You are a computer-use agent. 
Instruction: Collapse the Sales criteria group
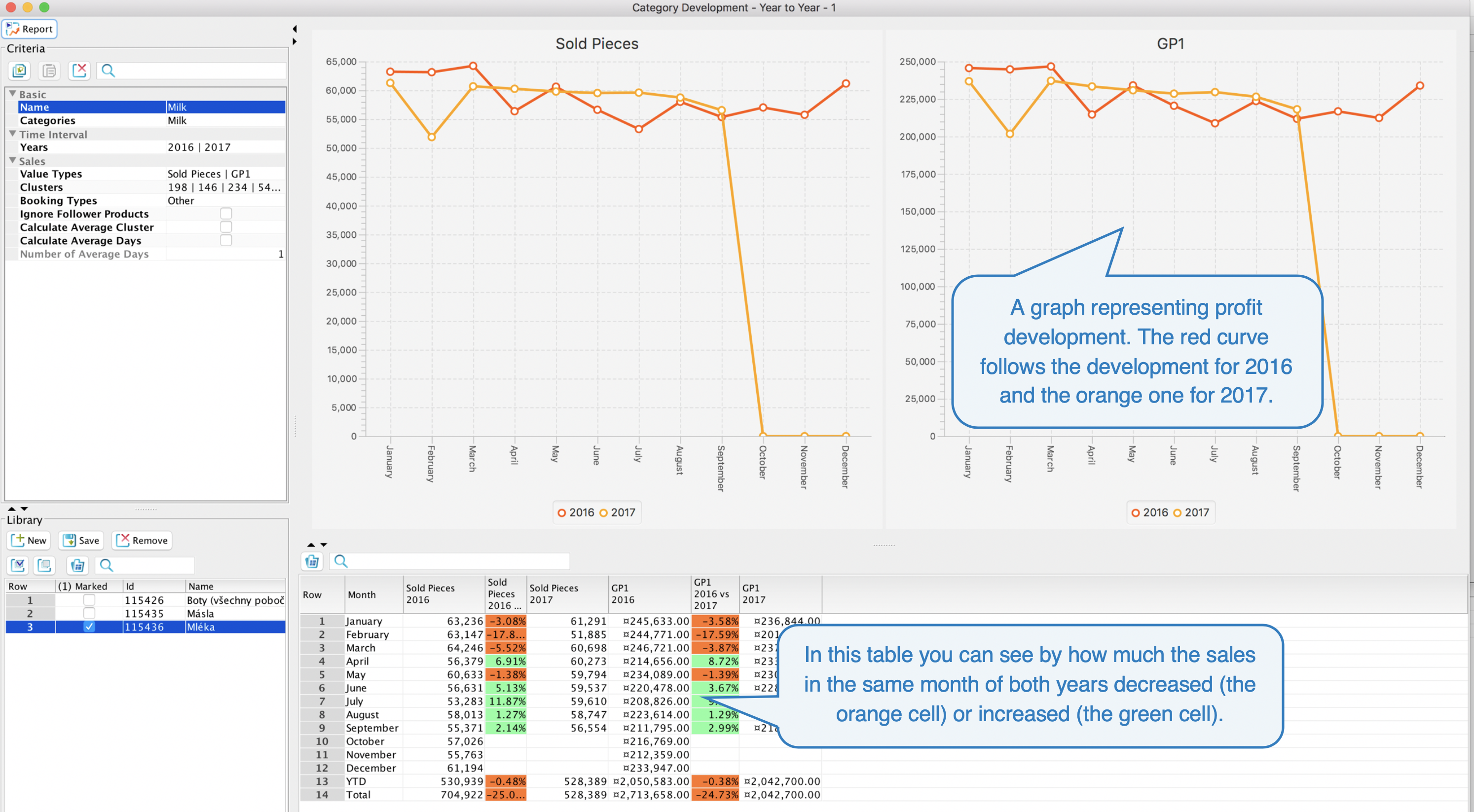click(x=13, y=161)
